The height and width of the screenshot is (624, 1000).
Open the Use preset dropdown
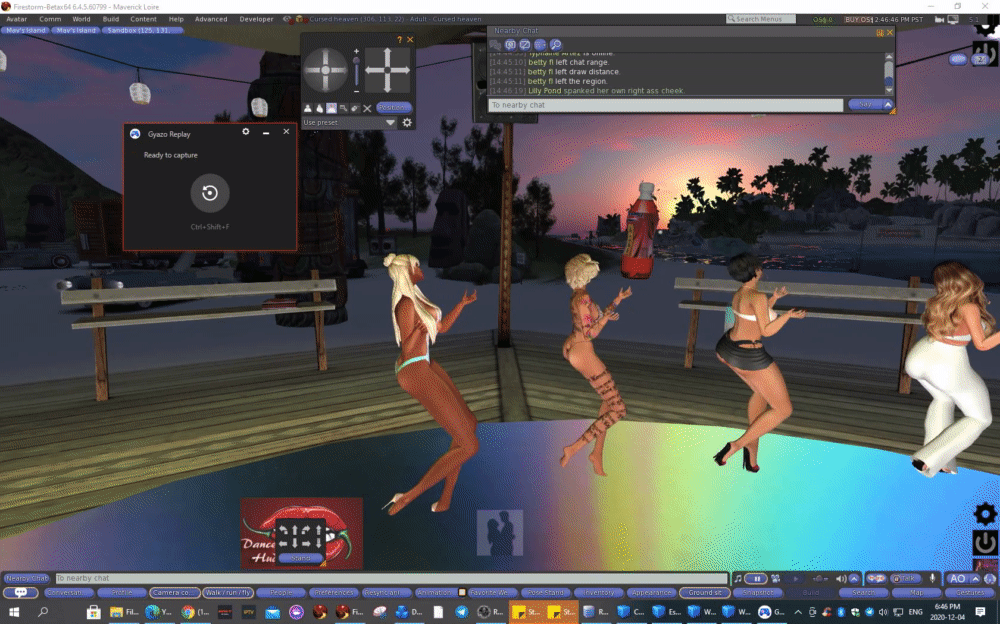click(x=349, y=123)
